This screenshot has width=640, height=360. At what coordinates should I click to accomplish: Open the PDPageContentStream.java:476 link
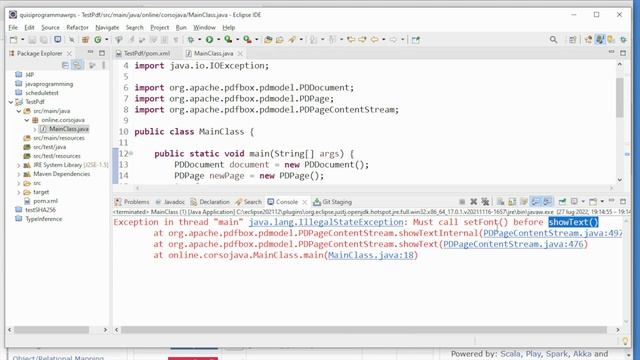(x=513, y=244)
